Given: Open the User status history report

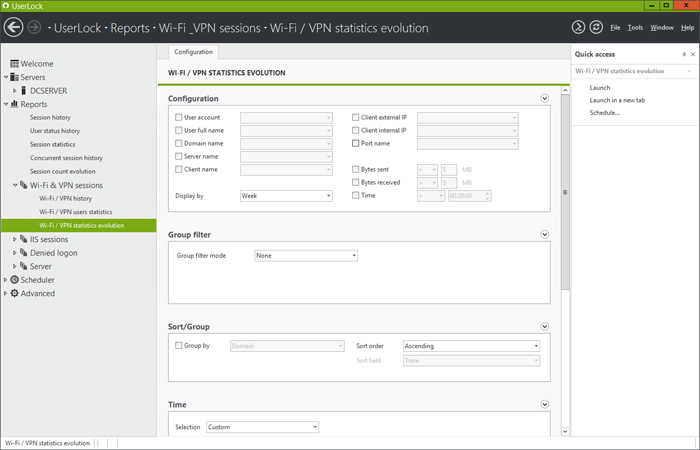Looking at the screenshot, I should 55,131.
